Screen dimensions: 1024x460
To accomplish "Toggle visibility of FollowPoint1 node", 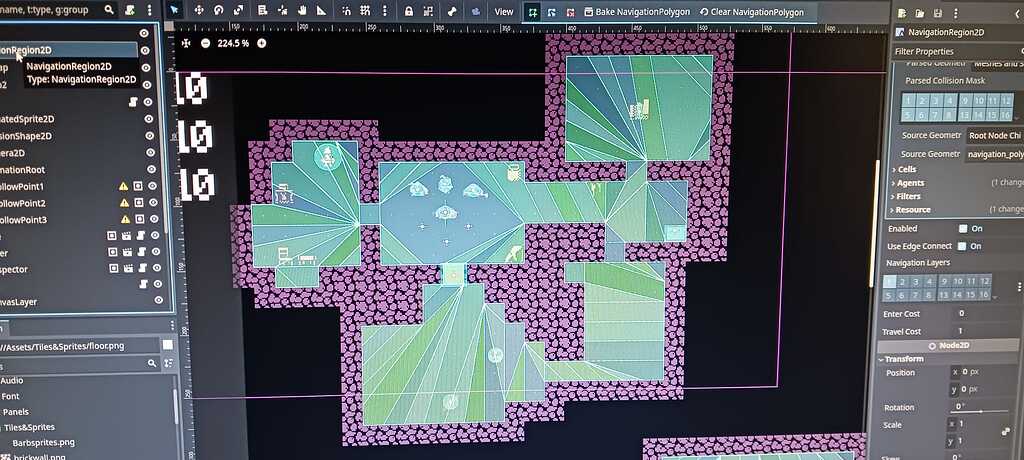I will pos(153,186).
